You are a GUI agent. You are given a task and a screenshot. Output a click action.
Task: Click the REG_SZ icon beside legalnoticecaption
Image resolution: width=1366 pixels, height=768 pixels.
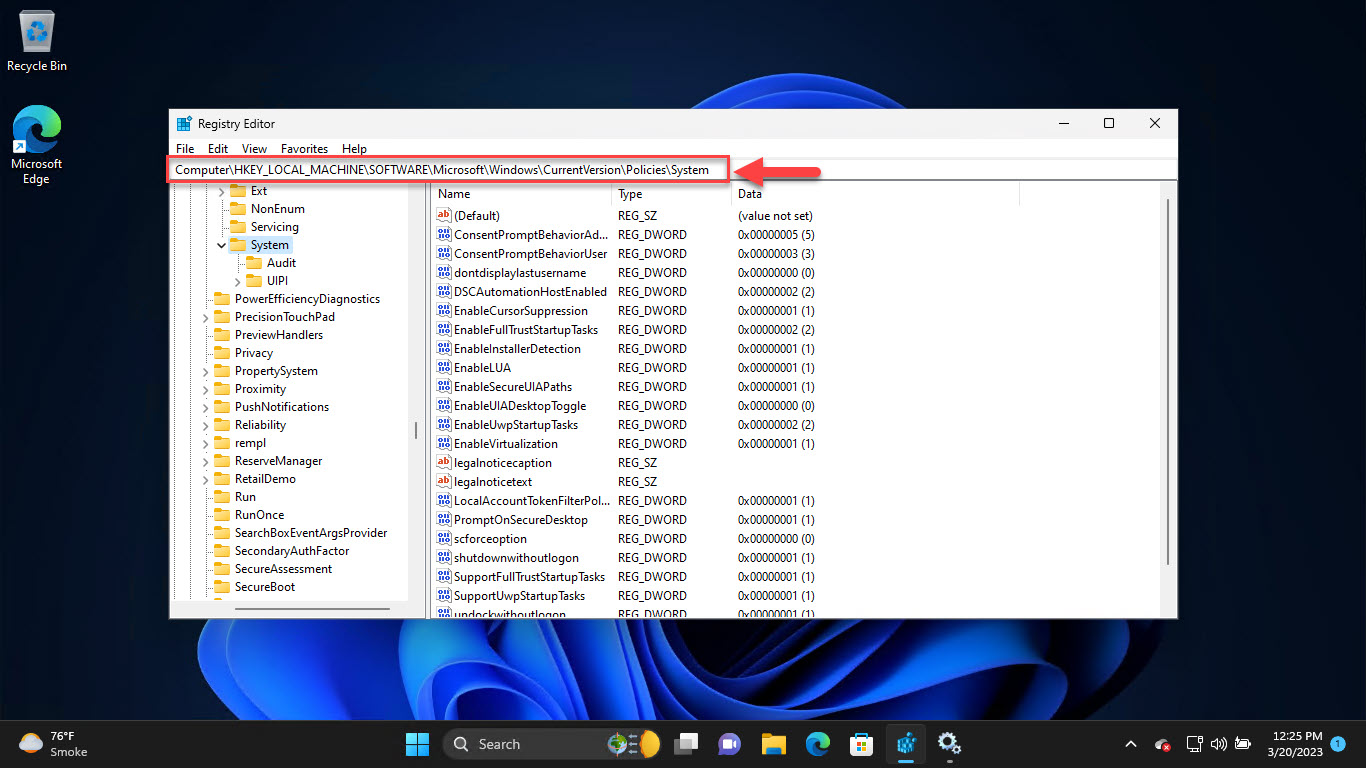tap(443, 463)
